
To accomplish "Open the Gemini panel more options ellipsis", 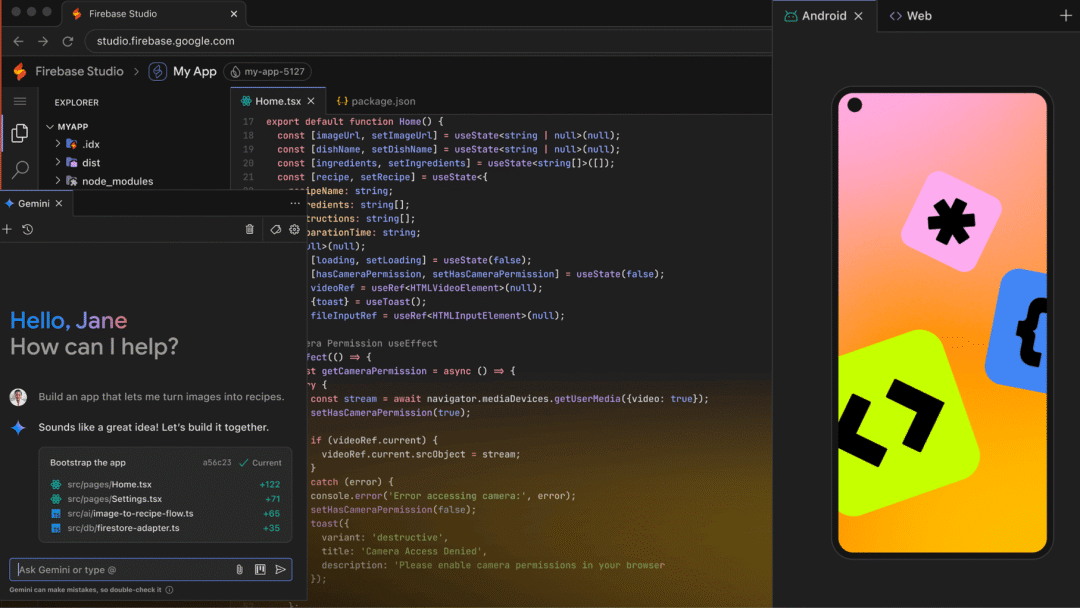I will tap(295, 203).
